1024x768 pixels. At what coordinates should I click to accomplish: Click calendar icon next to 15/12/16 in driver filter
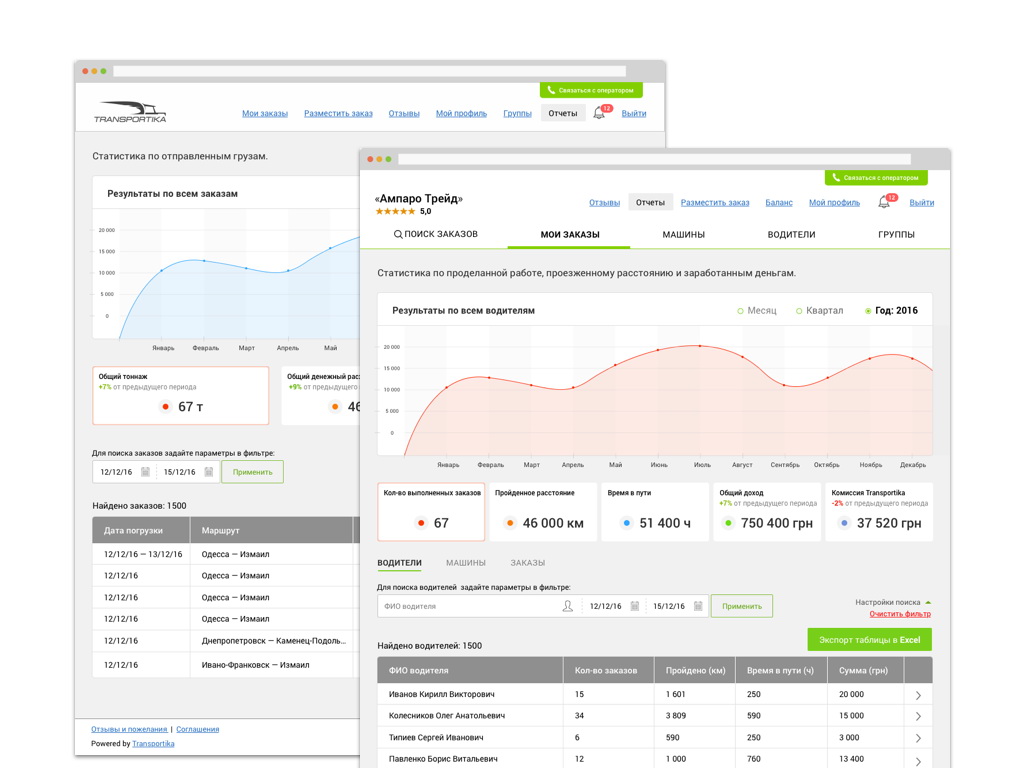pyautogui.click(x=698, y=606)
